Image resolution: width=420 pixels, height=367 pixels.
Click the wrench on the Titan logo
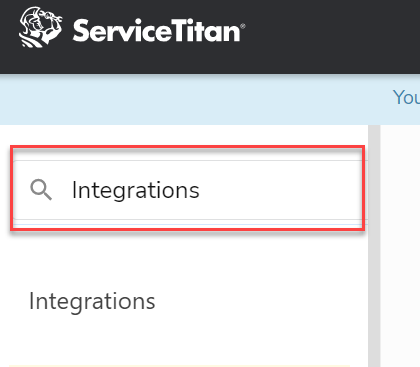51,15
